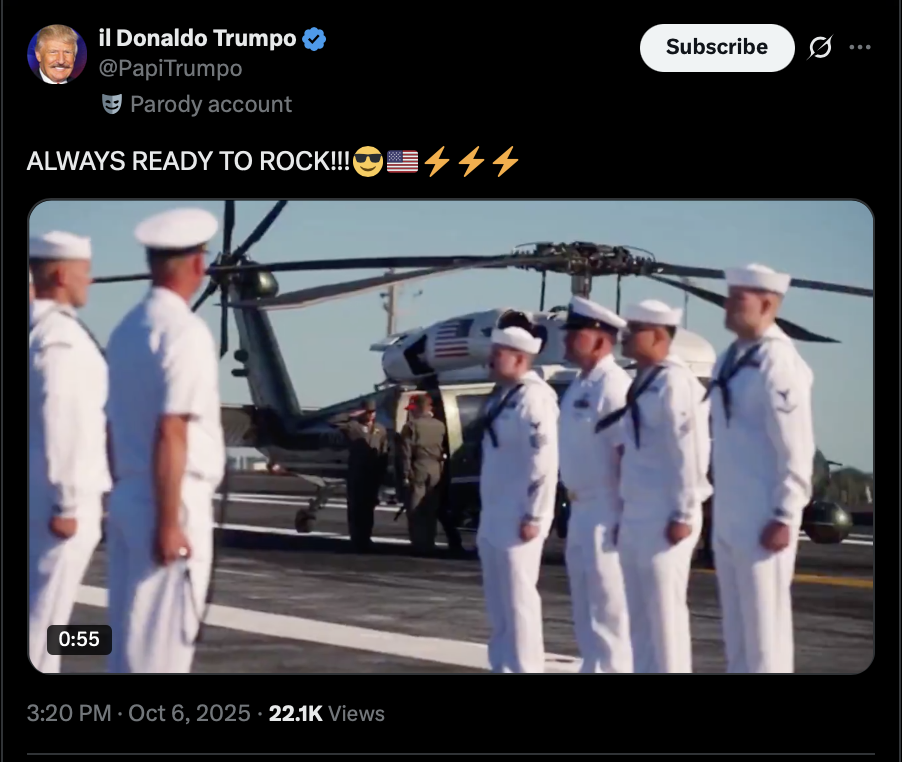Click the blue verified checkmark badge

[314, 39]
